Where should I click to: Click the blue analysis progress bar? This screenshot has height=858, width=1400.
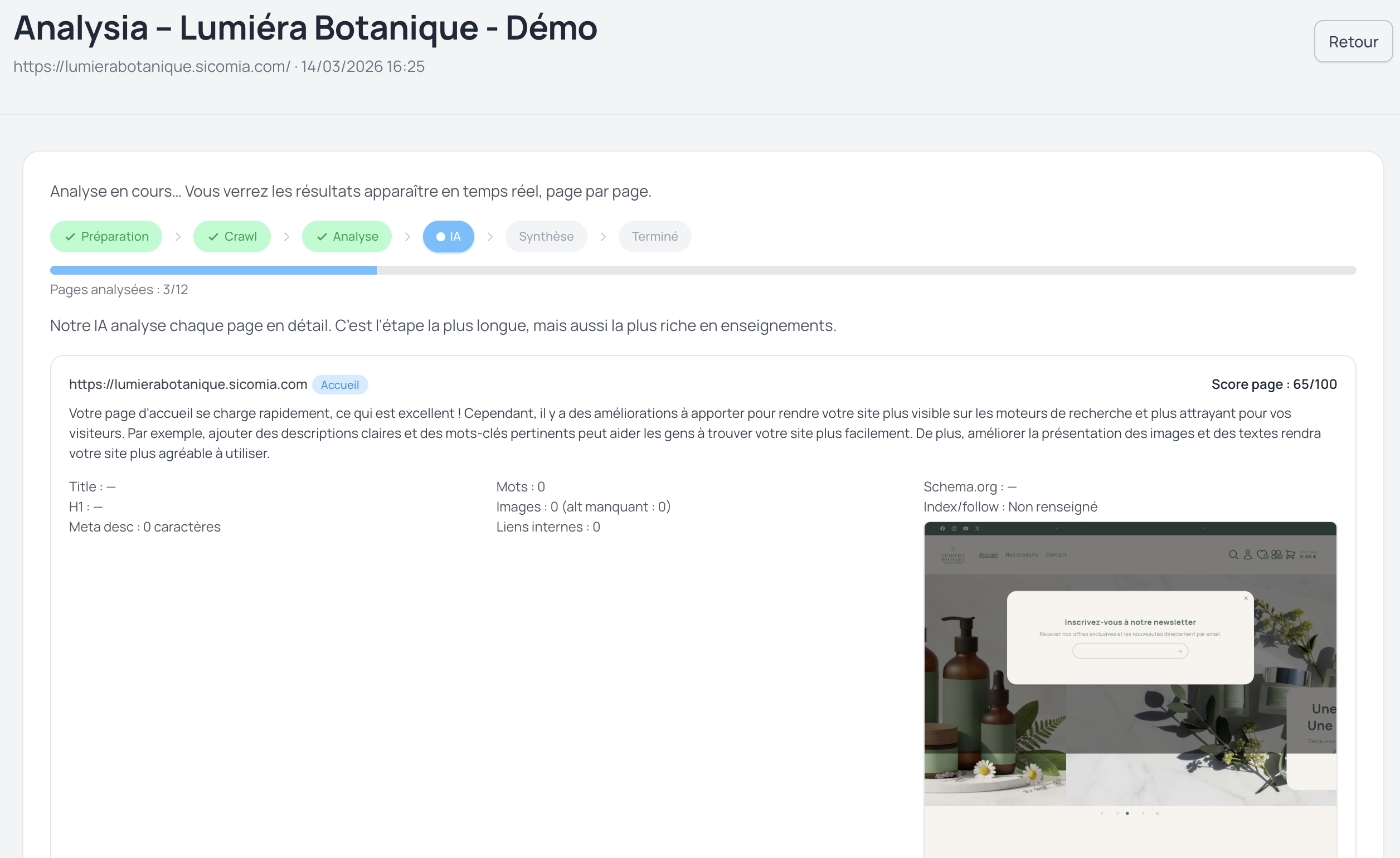click(x=213, y=270)
